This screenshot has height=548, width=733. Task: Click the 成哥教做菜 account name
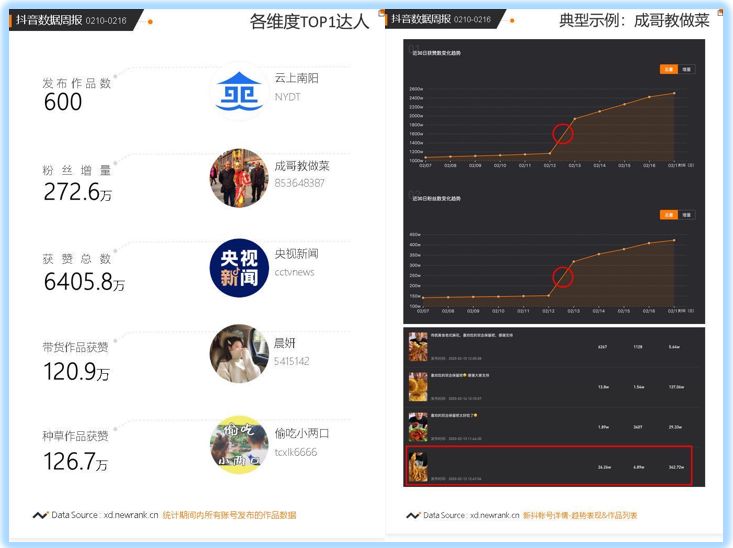point(302,166)
